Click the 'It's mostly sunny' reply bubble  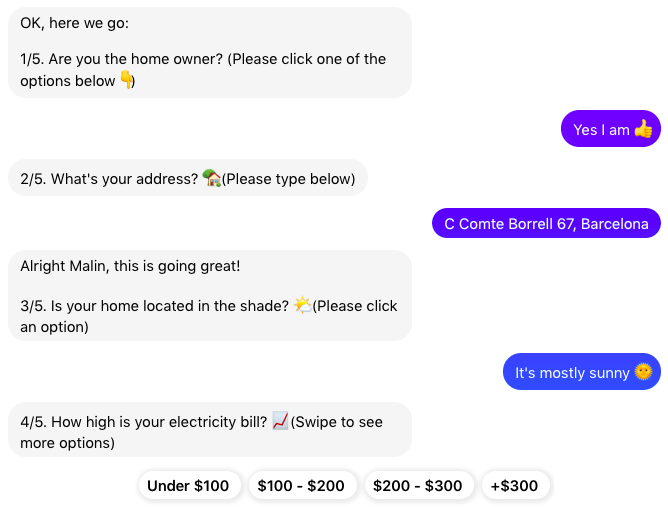coord(582,372)
